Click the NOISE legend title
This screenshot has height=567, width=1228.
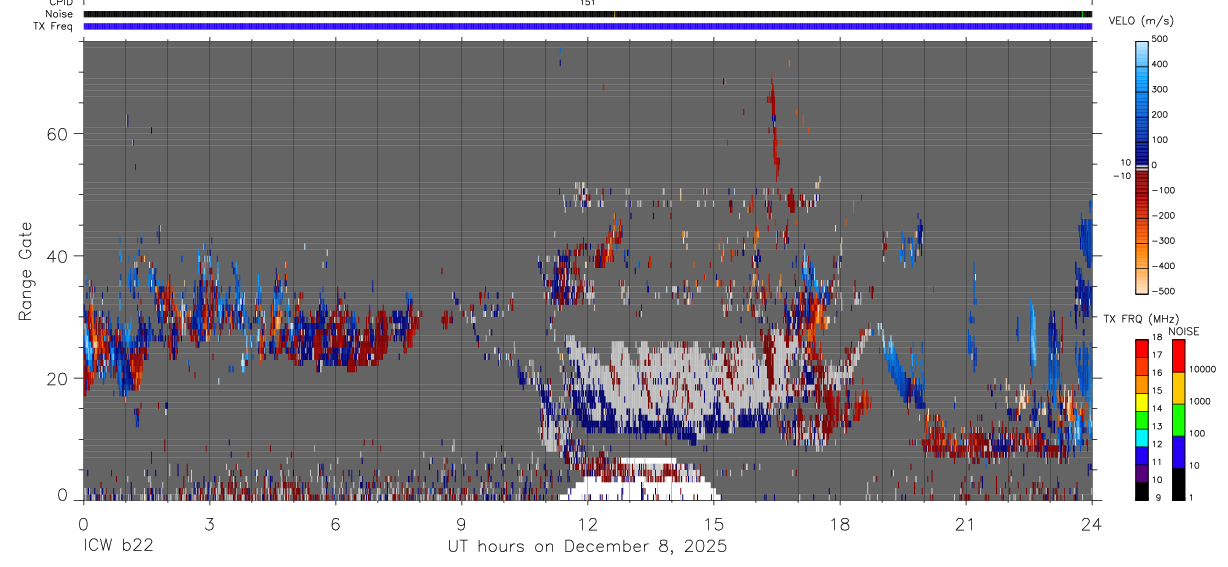tap(1183, 331)
